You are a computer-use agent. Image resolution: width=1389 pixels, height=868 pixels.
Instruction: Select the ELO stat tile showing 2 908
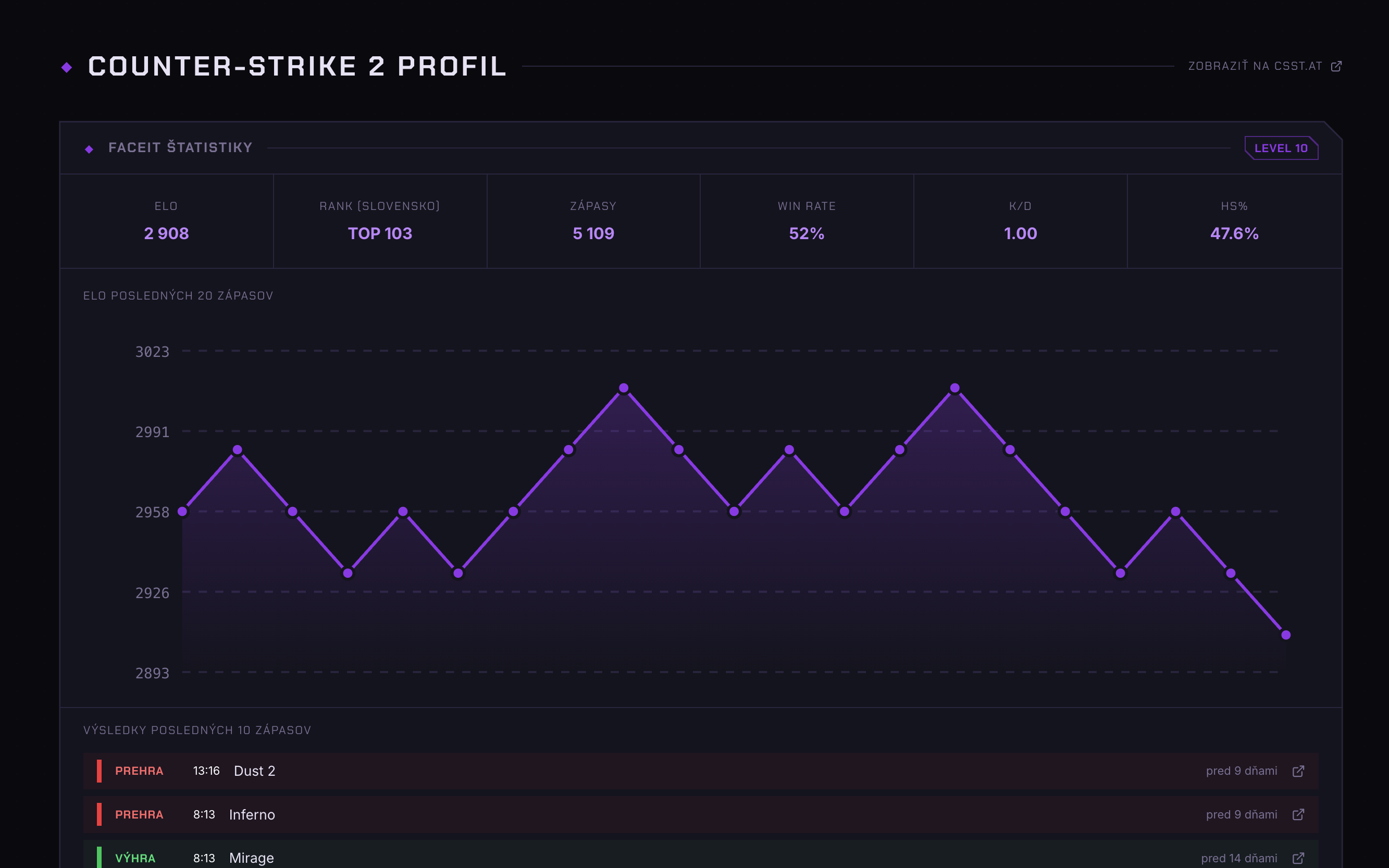(x=166, y=233)
